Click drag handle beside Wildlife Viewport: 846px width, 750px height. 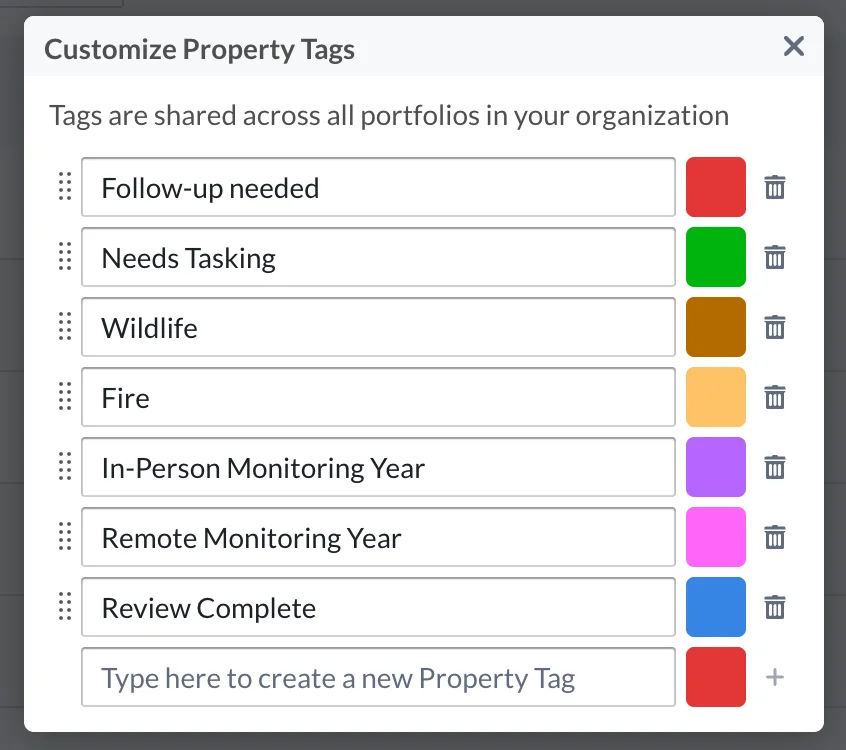pyautogui.click(x=65, y=326)
